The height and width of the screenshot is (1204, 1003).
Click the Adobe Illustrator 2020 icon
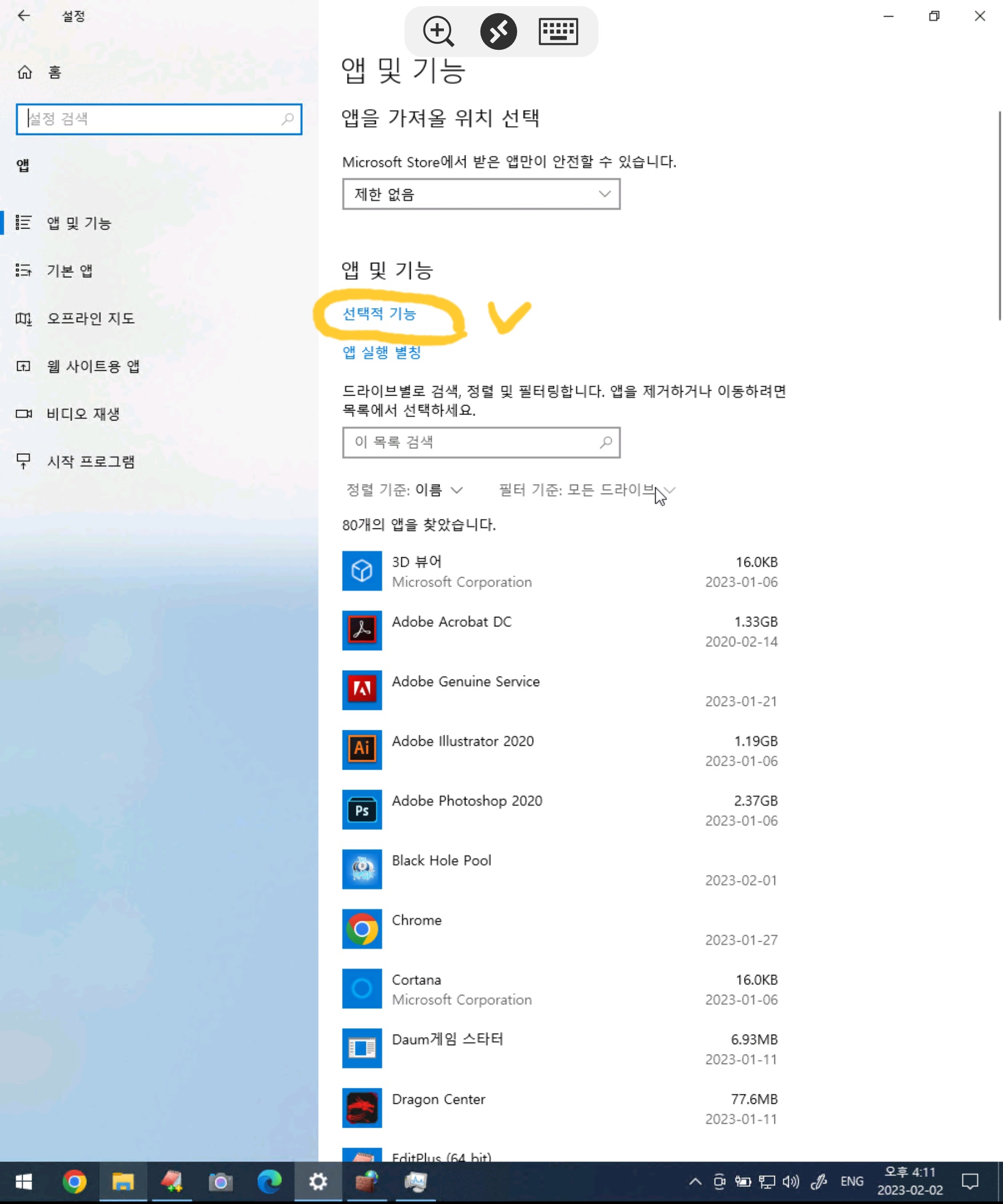click(x=362, y=750)
